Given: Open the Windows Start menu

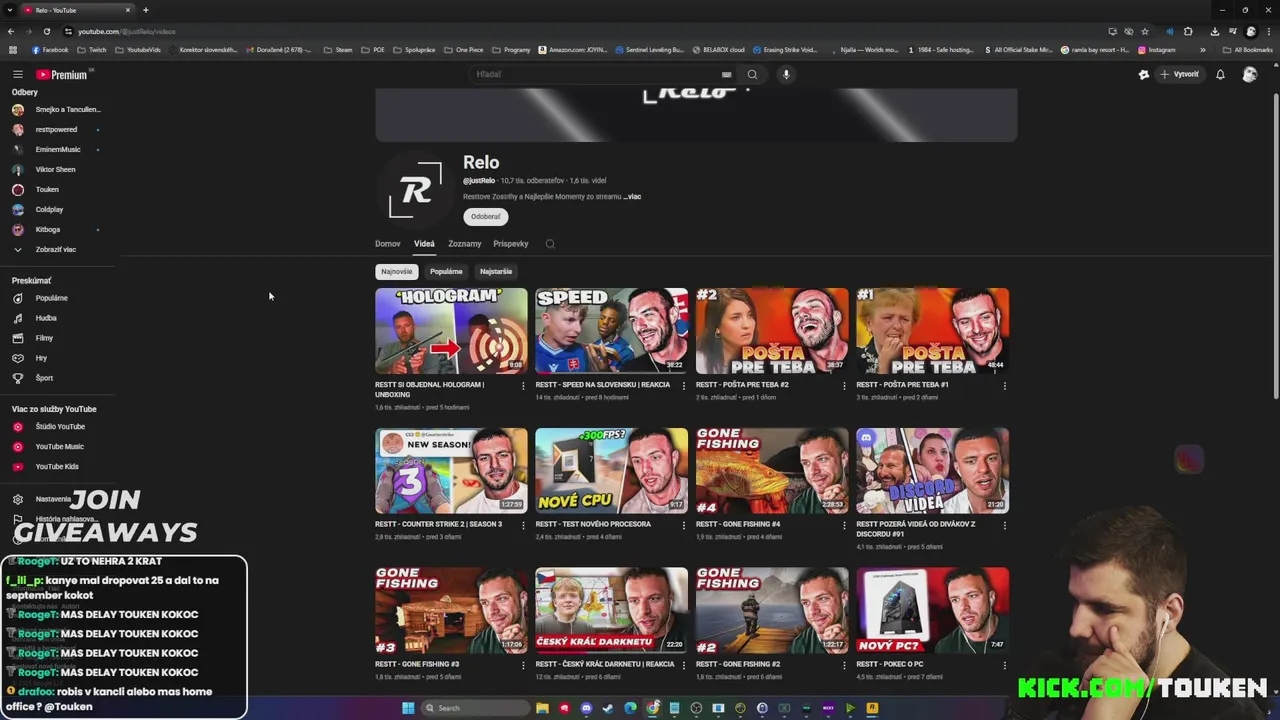Looking at the screenshot, I should 408,708.
